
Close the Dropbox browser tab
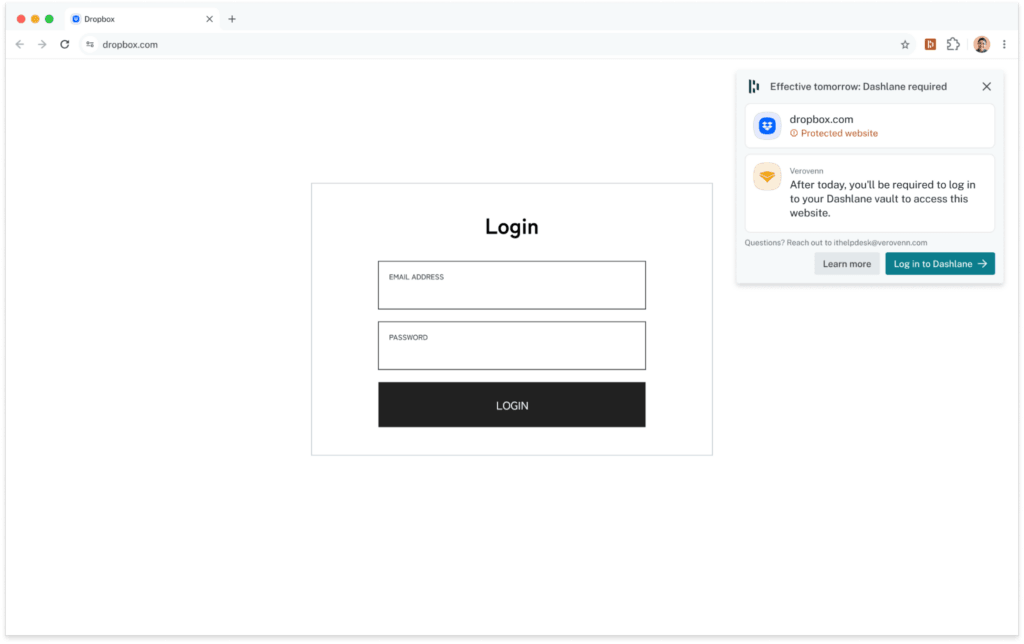[x=209, y=19]
